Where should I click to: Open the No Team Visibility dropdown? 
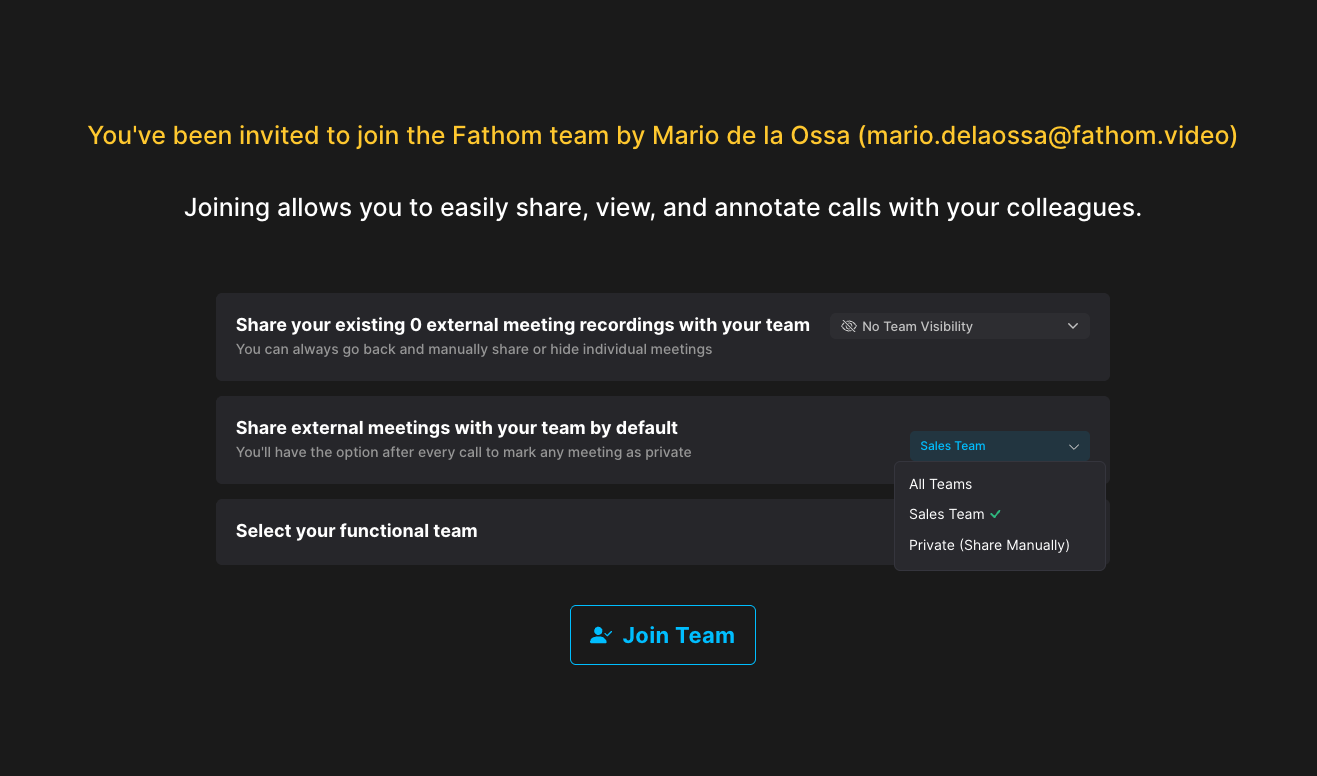[959, 326]
